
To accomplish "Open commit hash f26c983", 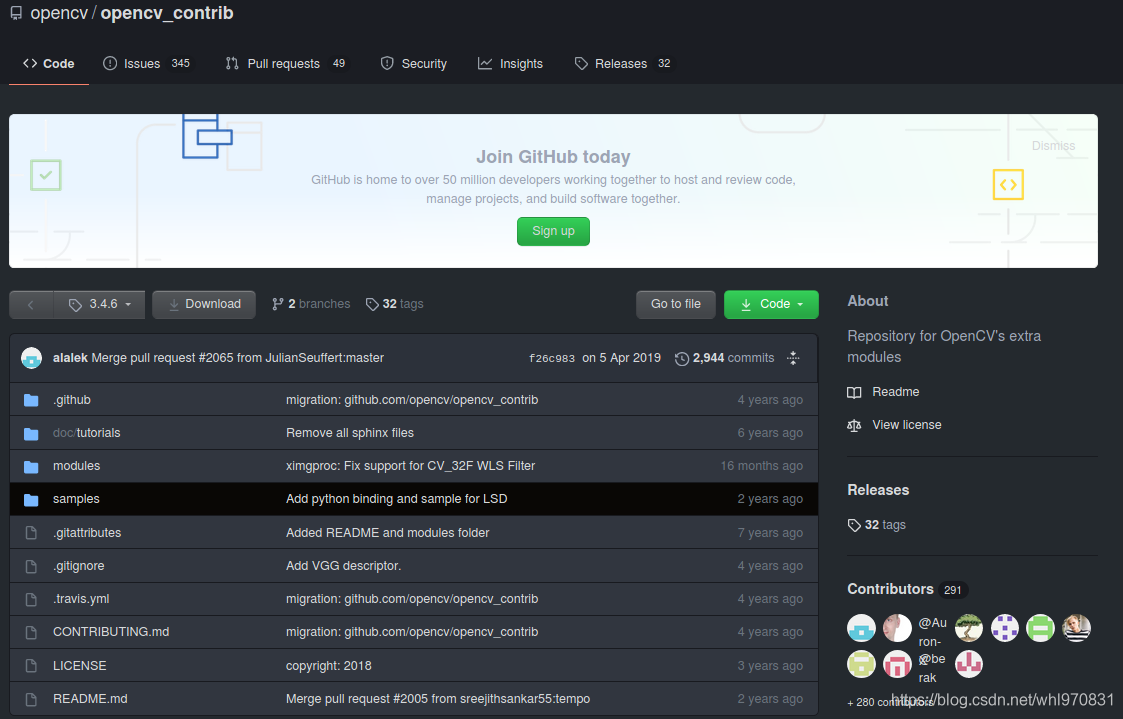I will (x=551, y=358).
